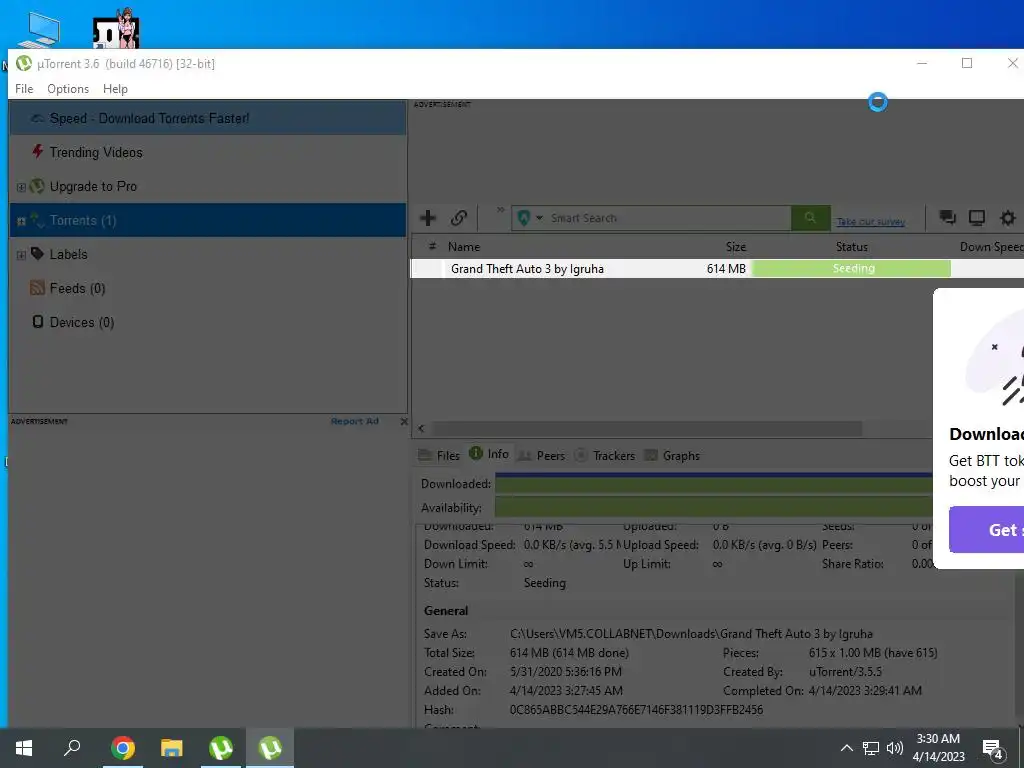Focus the Smart Search input field

(x=669, y=218)
